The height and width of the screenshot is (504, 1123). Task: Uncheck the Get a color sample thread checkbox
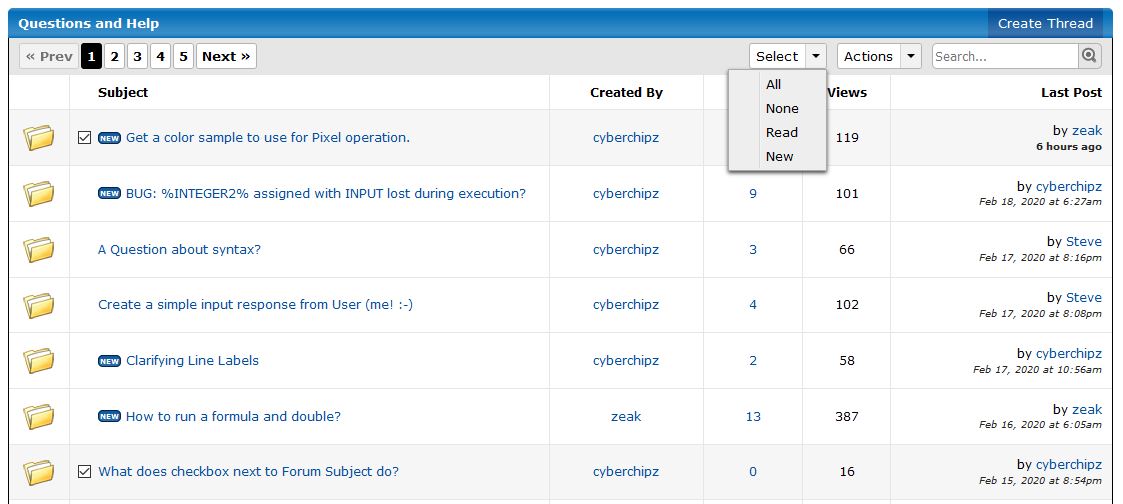click(x=85, y=137)
